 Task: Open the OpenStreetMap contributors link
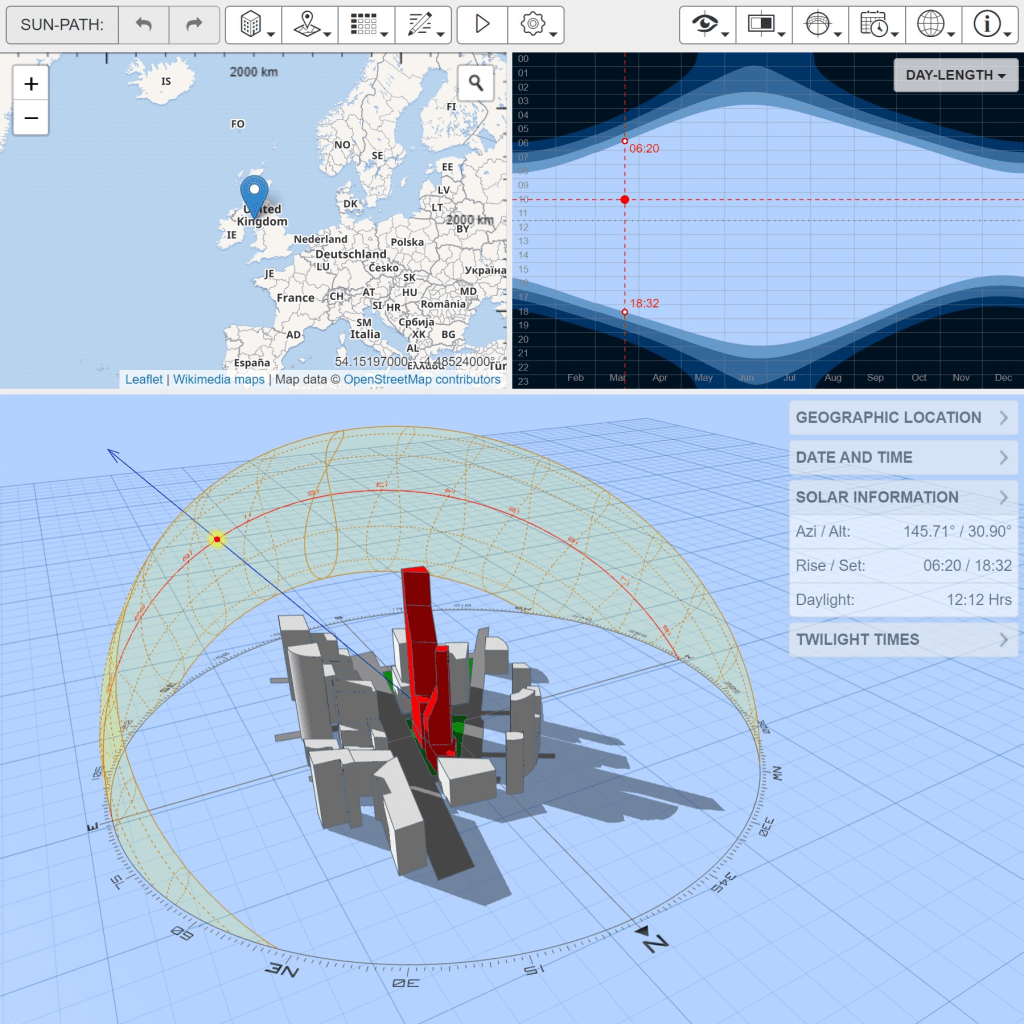[x=421, y=380]
